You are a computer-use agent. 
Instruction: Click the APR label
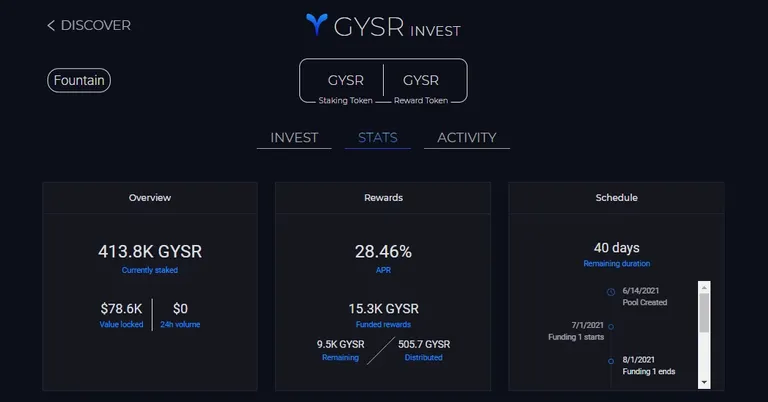pos(383,270)
